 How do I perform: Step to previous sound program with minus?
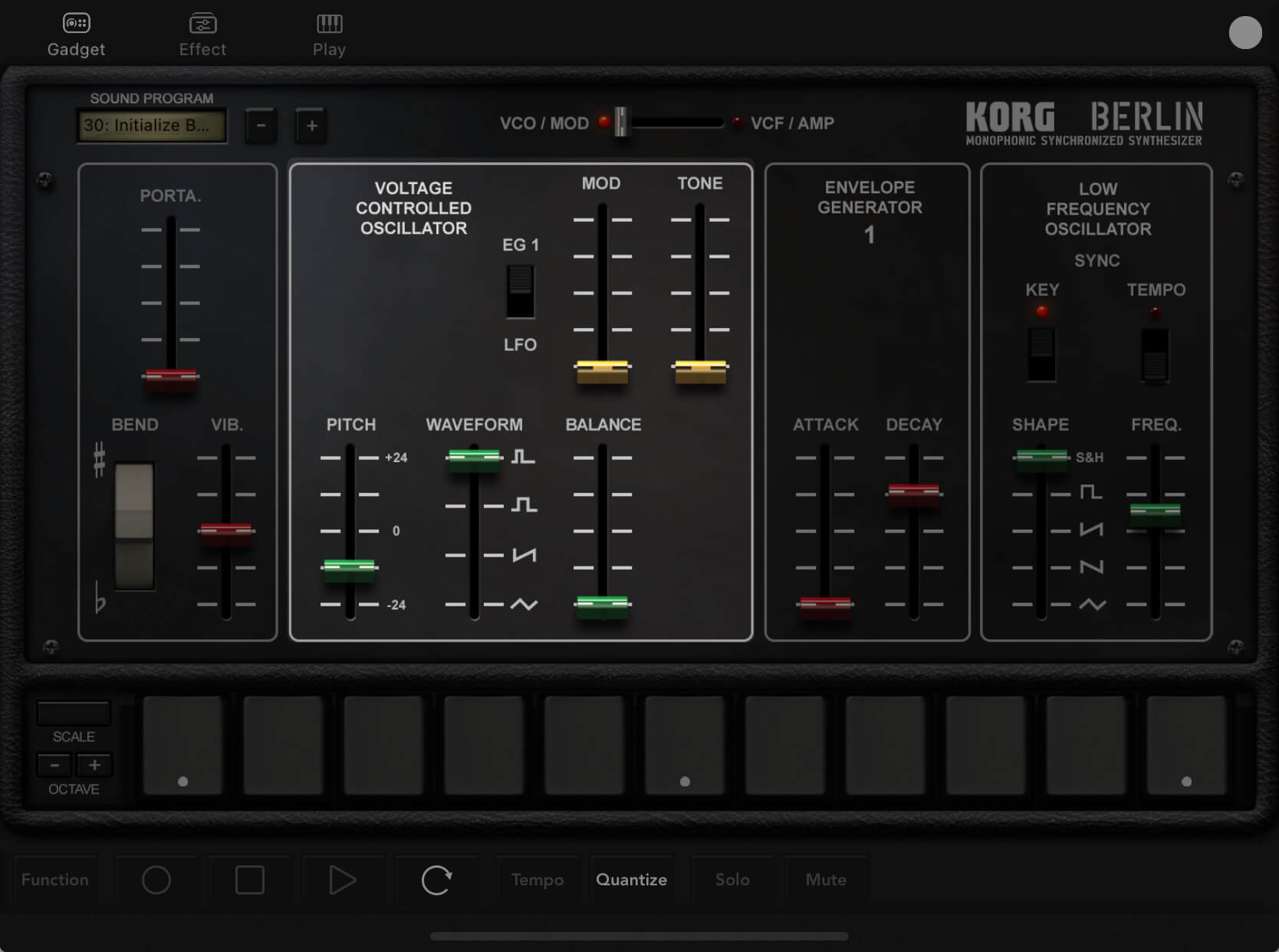click(261, 126)
